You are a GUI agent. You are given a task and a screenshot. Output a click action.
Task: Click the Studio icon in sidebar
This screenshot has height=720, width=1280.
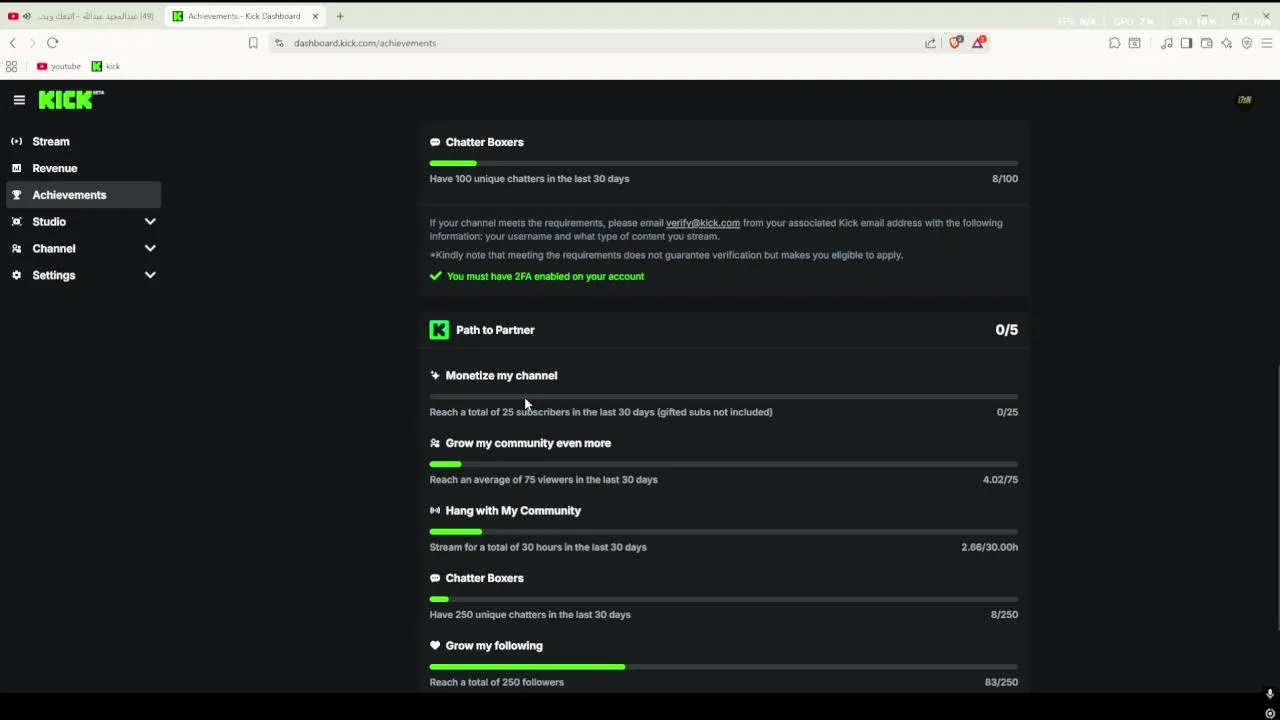[16, 222]
